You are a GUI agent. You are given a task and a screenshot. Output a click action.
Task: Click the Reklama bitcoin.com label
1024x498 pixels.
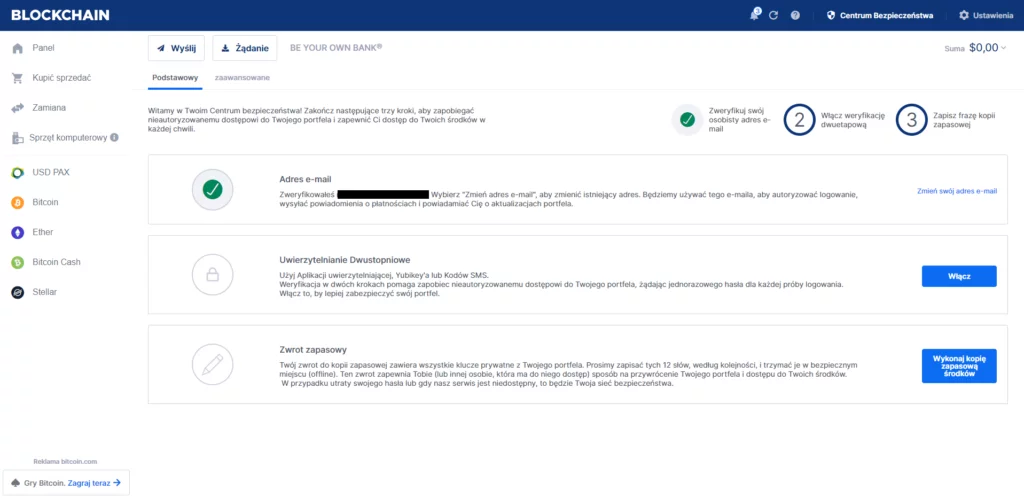(65, 461)
